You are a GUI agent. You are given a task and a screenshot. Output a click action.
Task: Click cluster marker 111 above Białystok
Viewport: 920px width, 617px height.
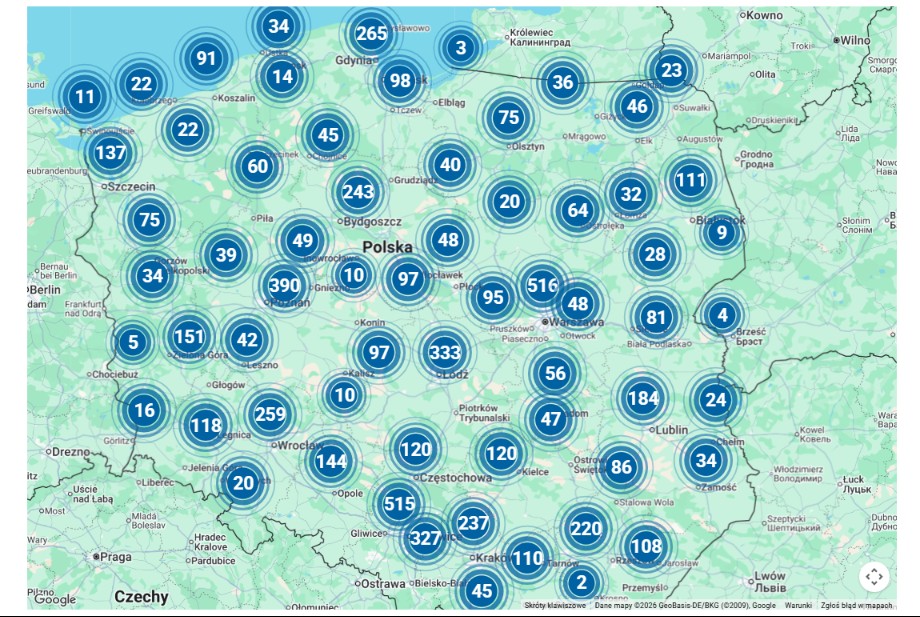690,179
